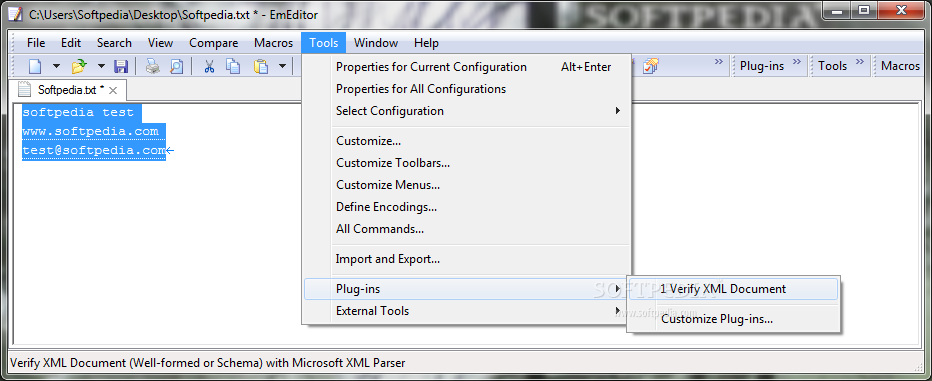The image size is (932, 381).
Task: Close the open Tools menu
Action: (324, 43)
